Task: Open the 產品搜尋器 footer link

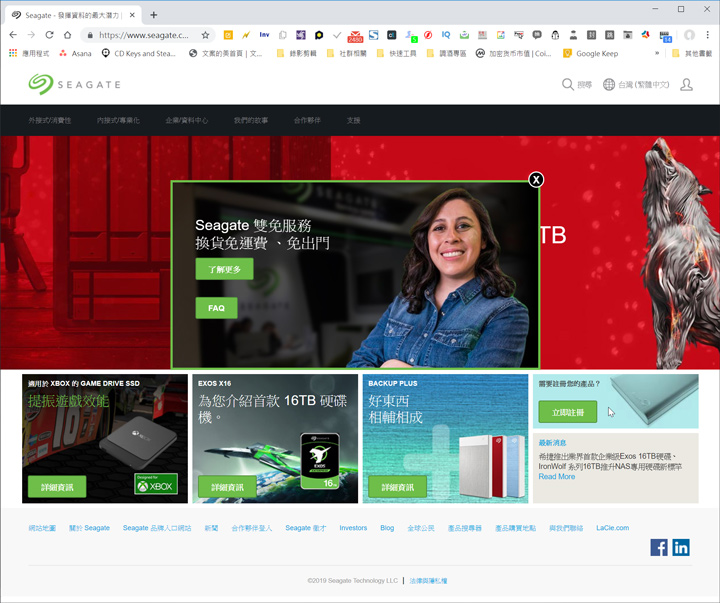Action: click(465, 528)
